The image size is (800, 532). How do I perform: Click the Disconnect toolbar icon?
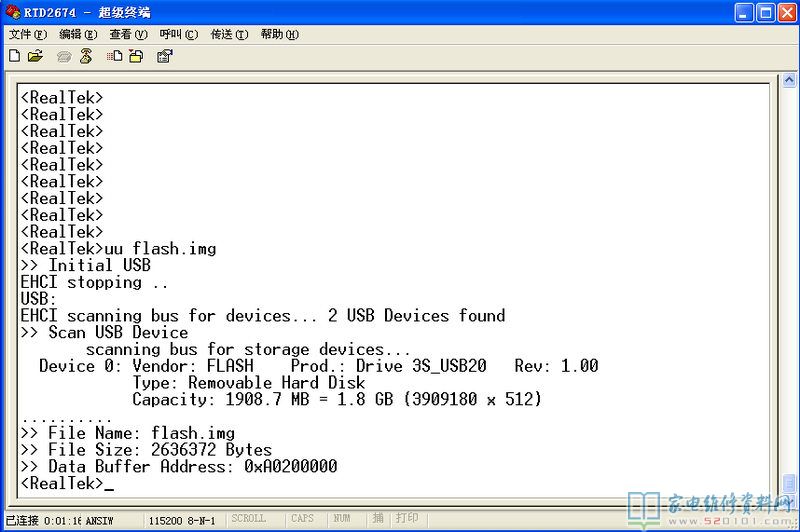[x=86, y=56]
